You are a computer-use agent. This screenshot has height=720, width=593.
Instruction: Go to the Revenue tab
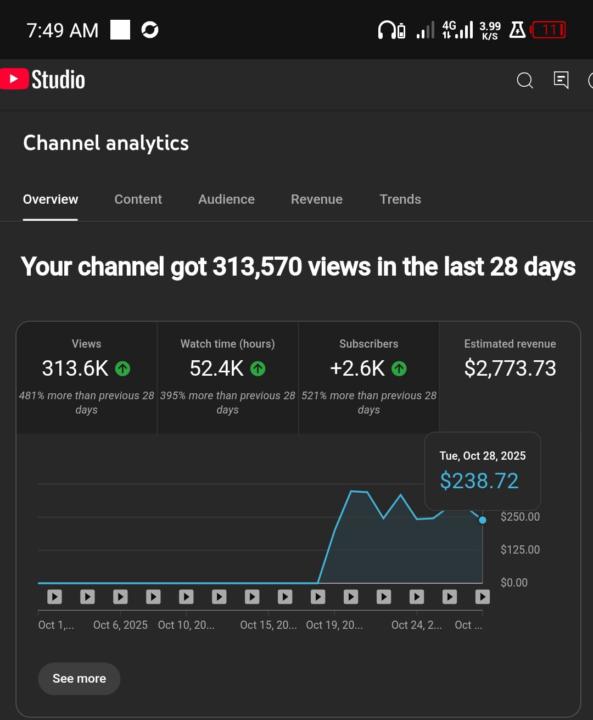pyautogui.click(x=316, y=199)
